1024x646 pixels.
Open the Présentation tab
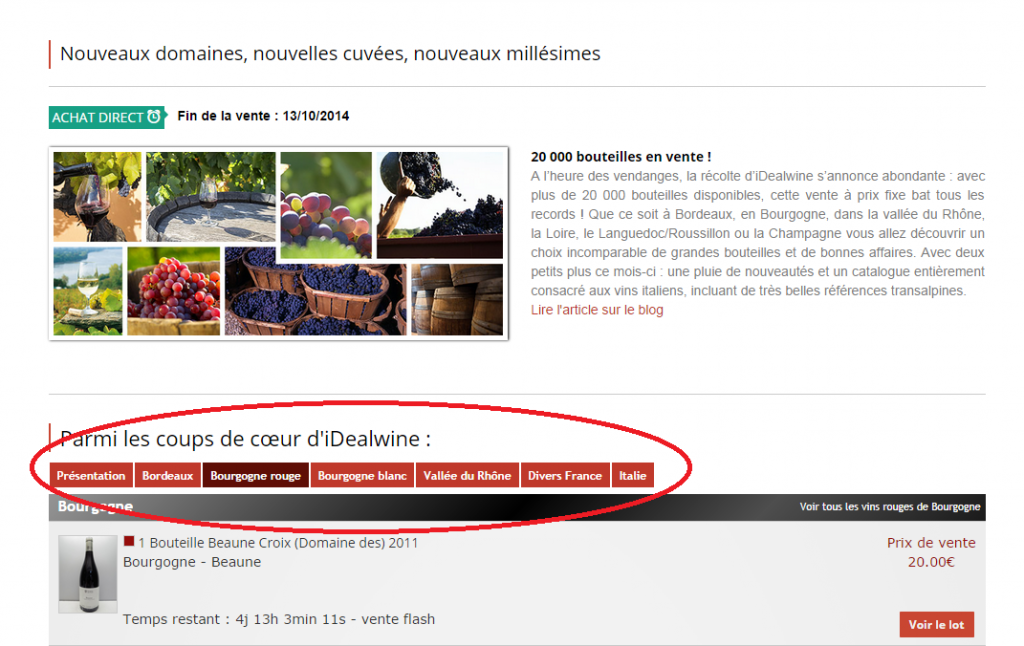tap(91, 476)
